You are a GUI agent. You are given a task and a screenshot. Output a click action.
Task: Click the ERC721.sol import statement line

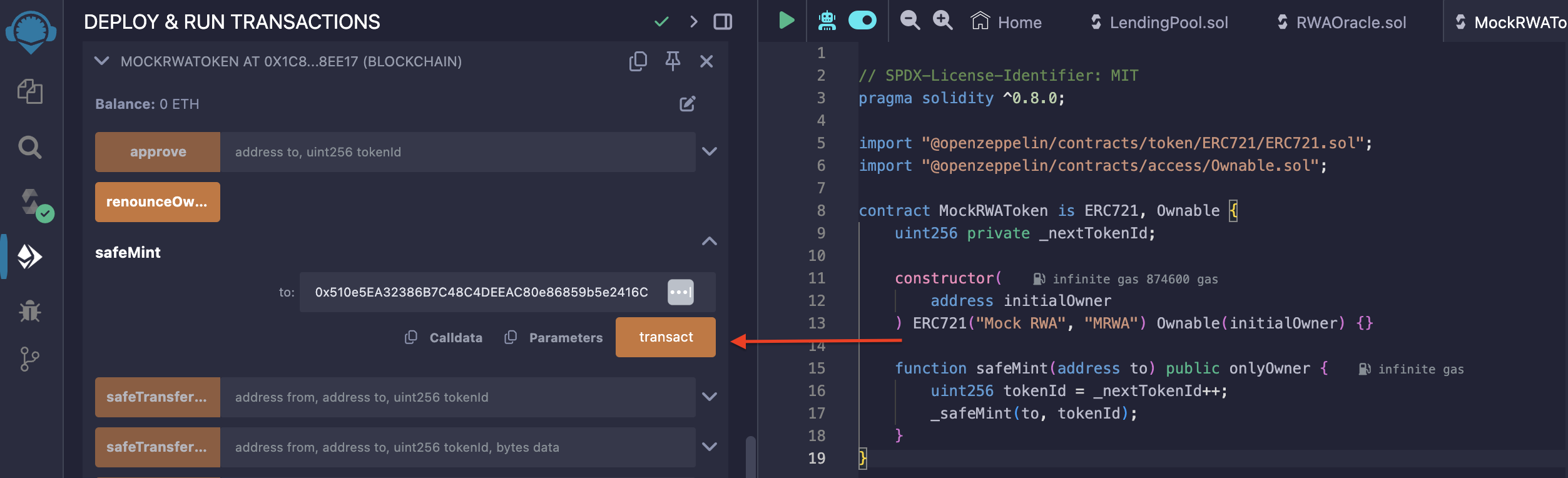coord(1116,143)
